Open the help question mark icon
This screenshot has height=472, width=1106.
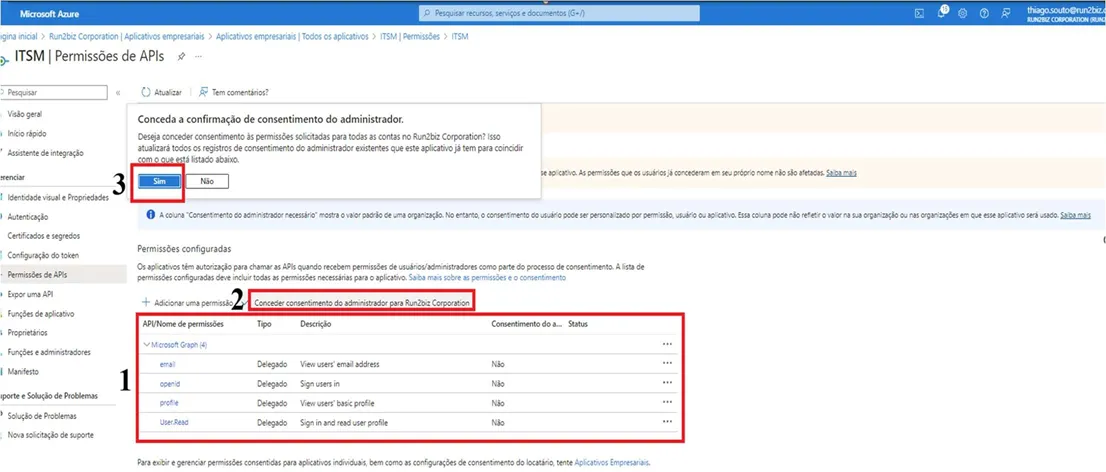pyautogui.click(x=984, y=13)
